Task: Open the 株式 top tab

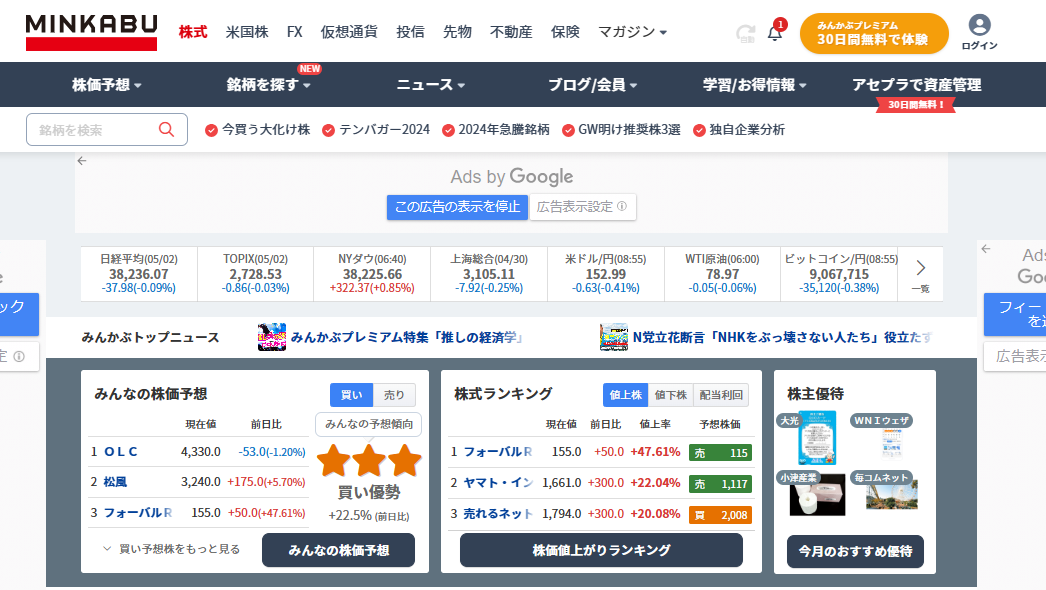Action: [193, 32]
